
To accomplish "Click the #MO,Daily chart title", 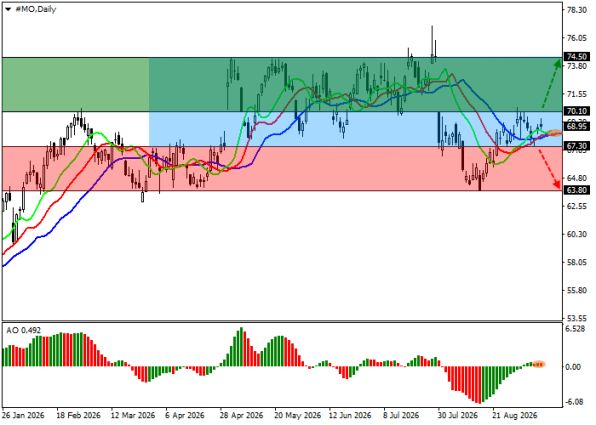I will tap(35, 9).
